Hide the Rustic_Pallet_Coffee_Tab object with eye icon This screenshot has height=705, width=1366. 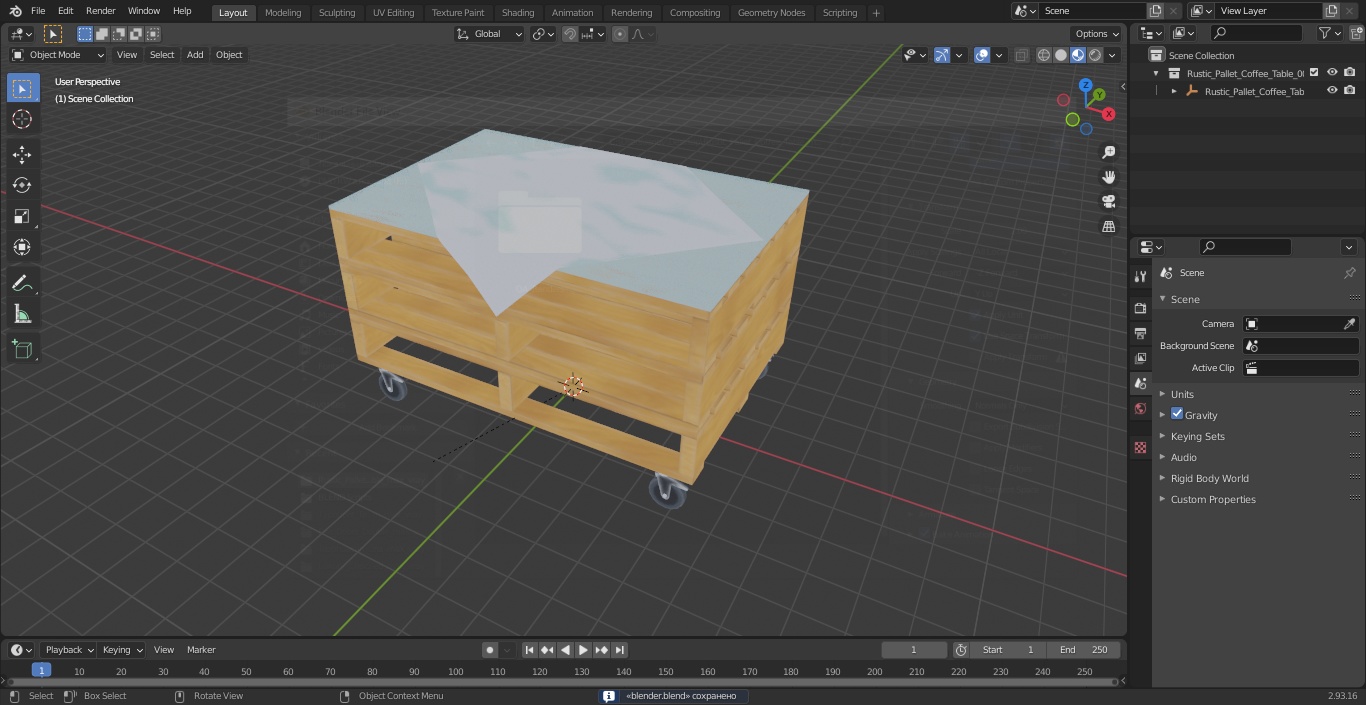pos(1332,90)
